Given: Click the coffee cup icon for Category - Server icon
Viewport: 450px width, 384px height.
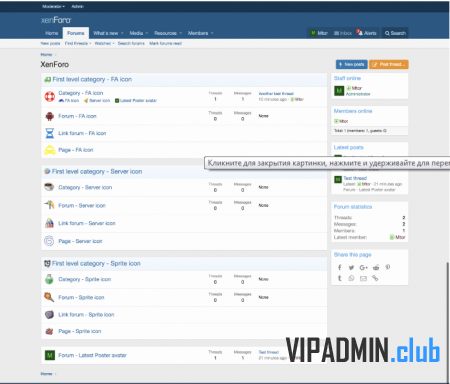Looking at the screenshot, I should (x=49, y=187).
